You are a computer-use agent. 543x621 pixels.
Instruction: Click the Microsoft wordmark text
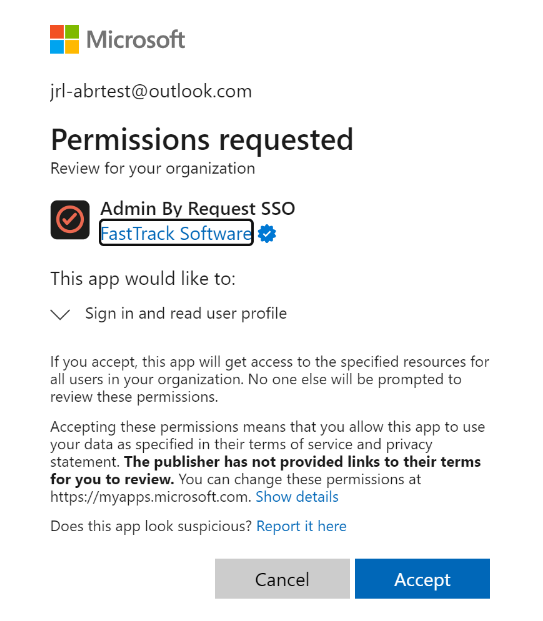coord(136,40)
